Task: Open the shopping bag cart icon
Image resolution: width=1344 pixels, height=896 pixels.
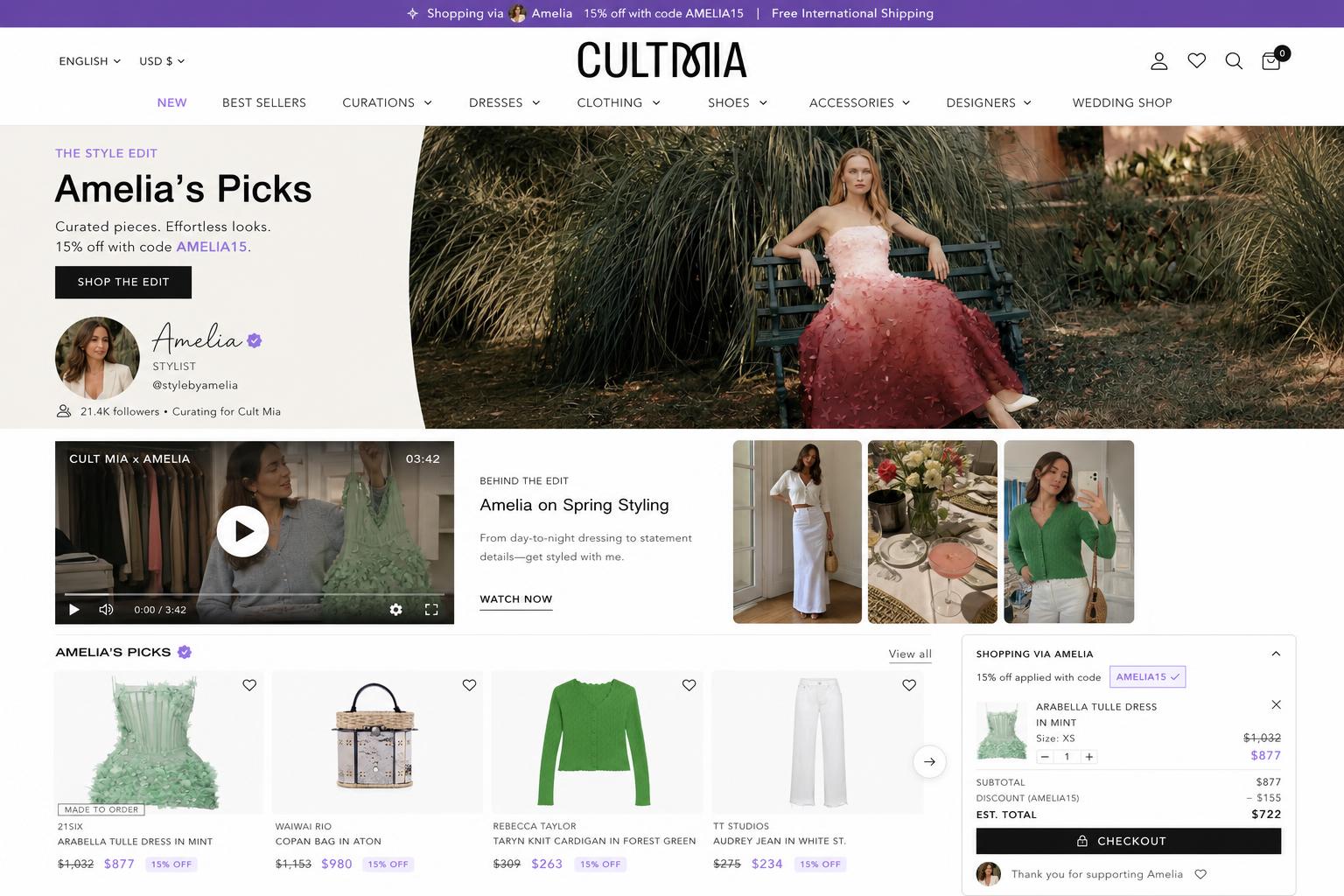Action: [x=1272, y=59]
